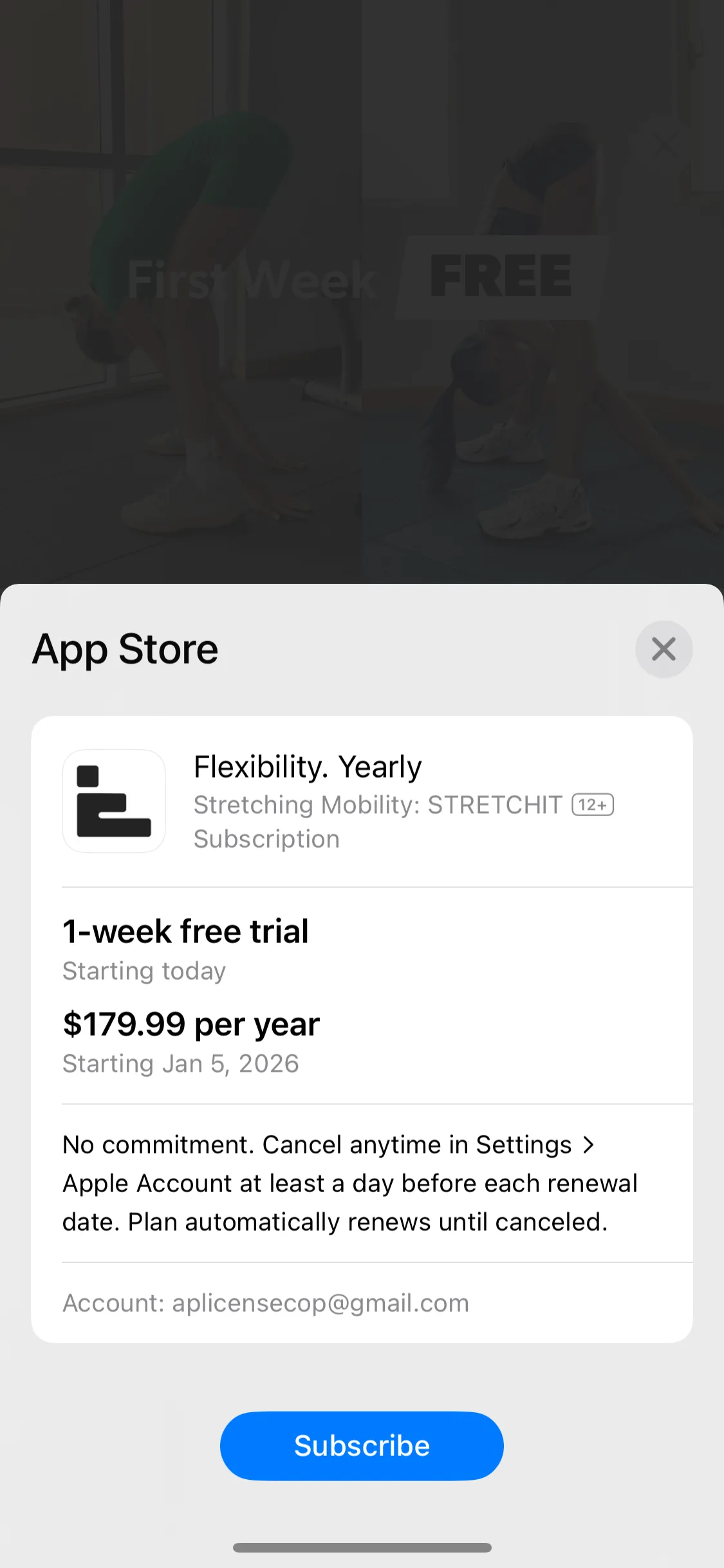Tap the dimmed First Week text

coord(251,280)
